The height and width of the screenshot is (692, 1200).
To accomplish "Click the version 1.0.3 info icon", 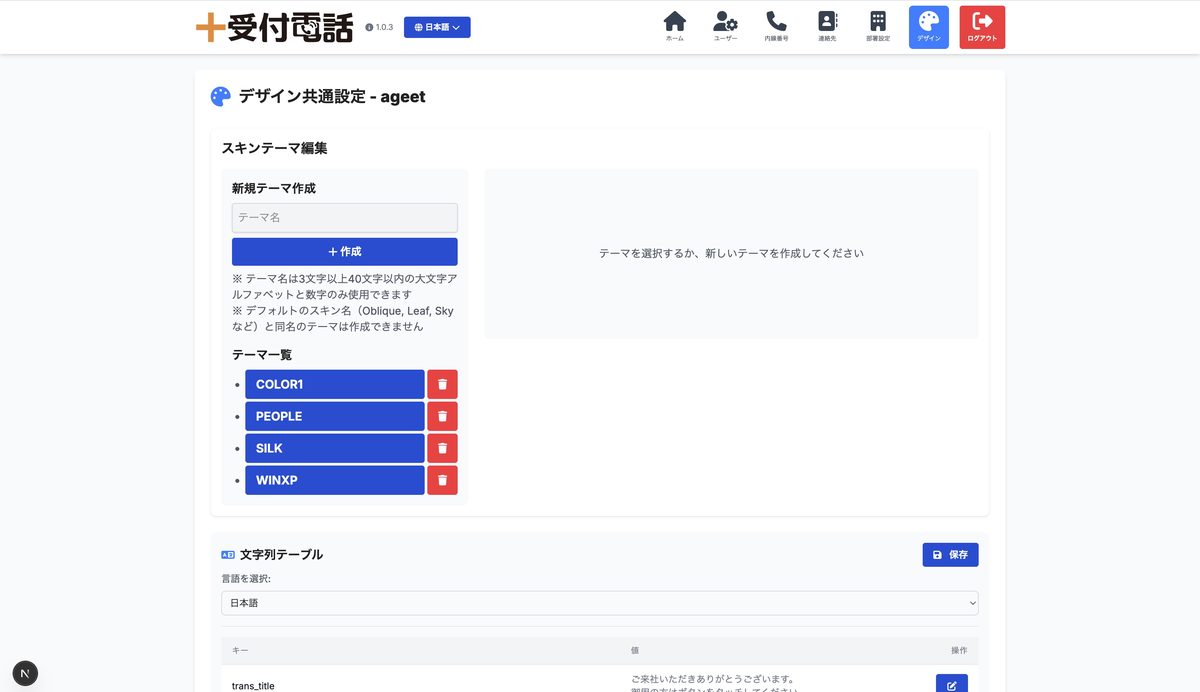I will (x=369, y=28).
